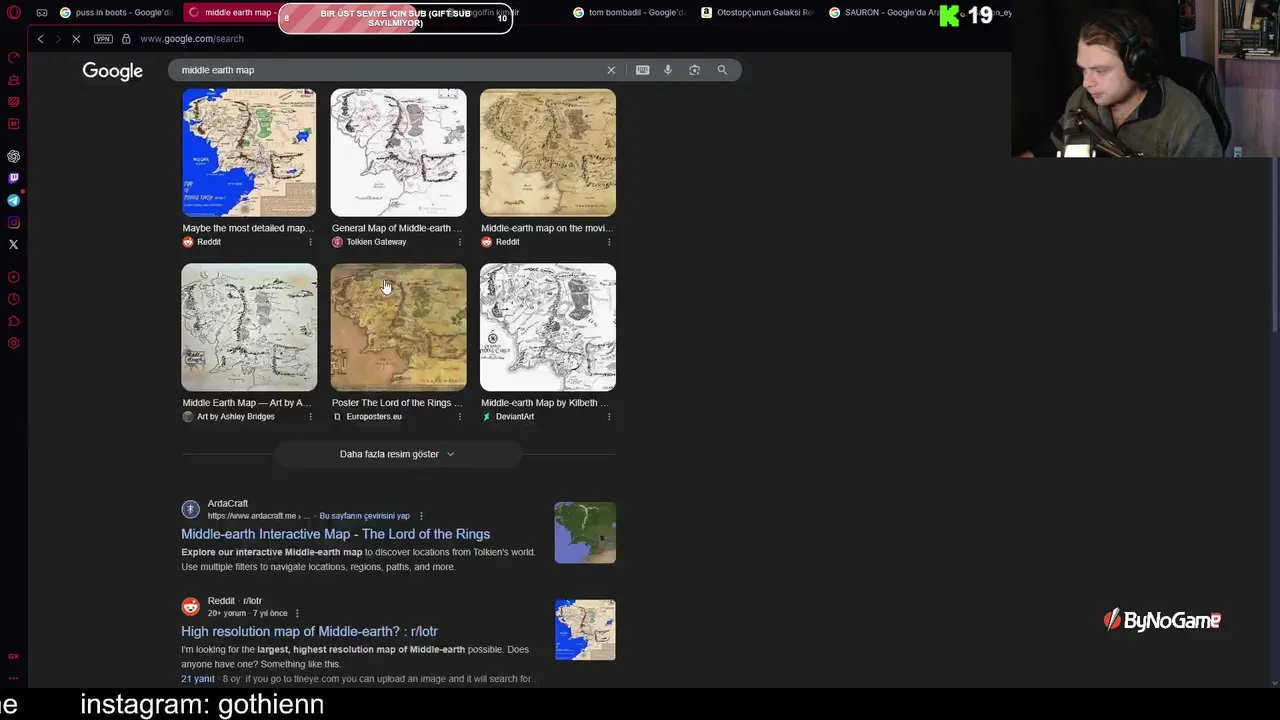1280x720 pixels.
Task: Open the Kilbeth DeviantArt map image
Action: click(548, 327)
